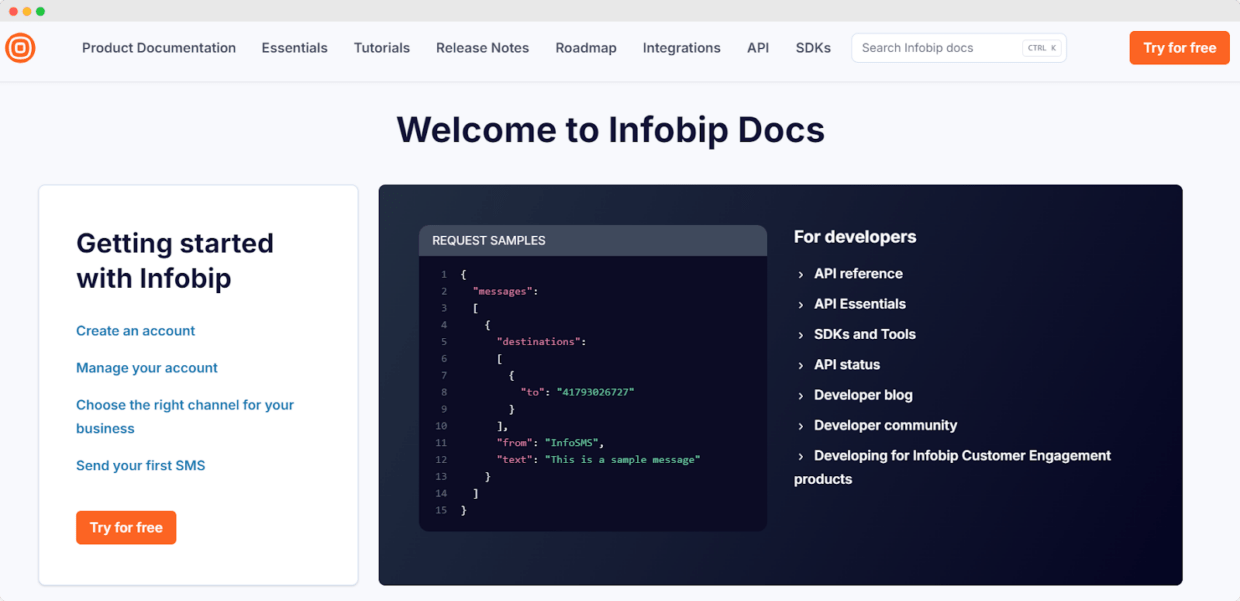Open Integrations from the top menu

pyautogui.click(x=681, y=48)
